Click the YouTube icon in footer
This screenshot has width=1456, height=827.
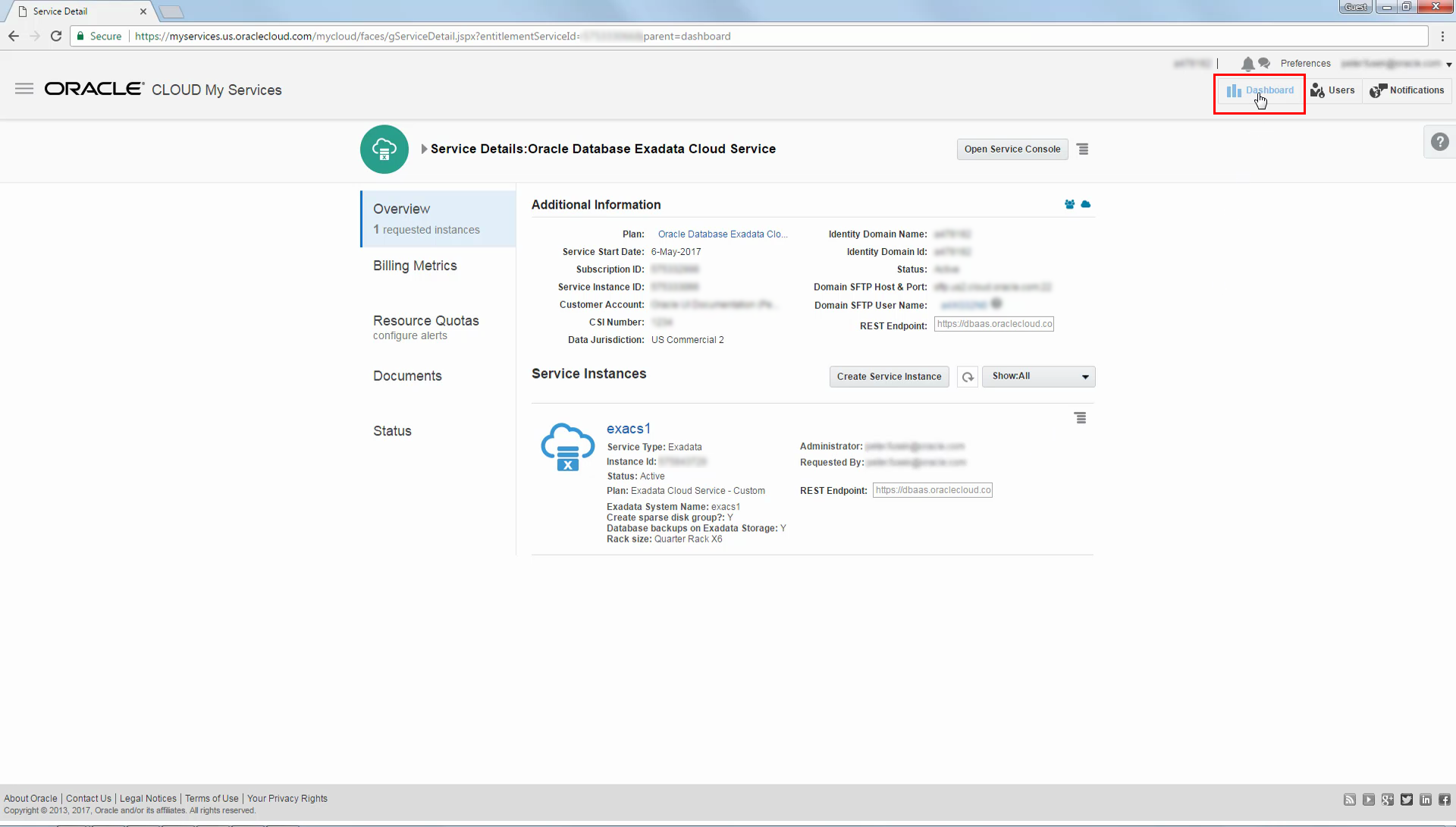click(x=1369, y=800)
